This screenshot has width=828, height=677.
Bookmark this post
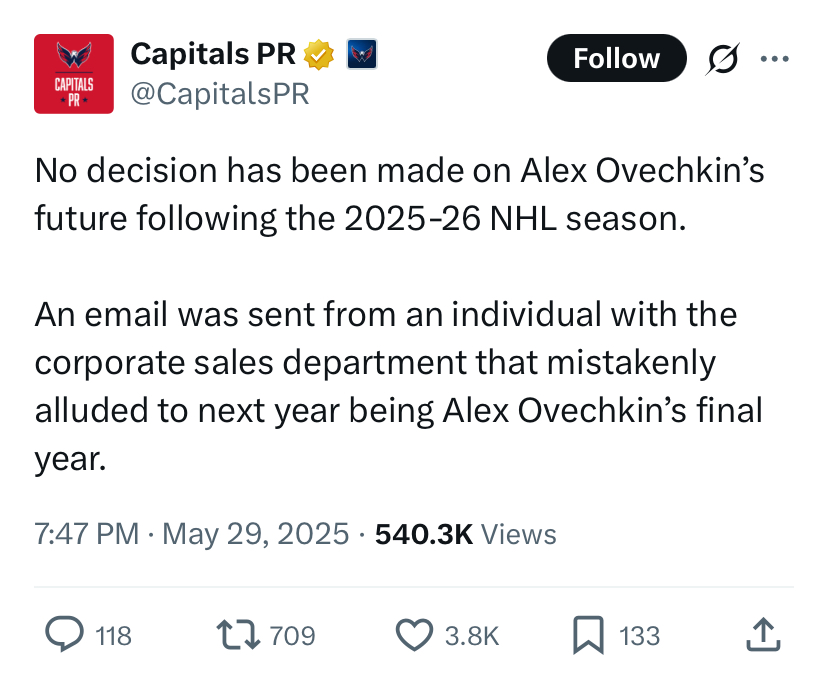(589, 635)
